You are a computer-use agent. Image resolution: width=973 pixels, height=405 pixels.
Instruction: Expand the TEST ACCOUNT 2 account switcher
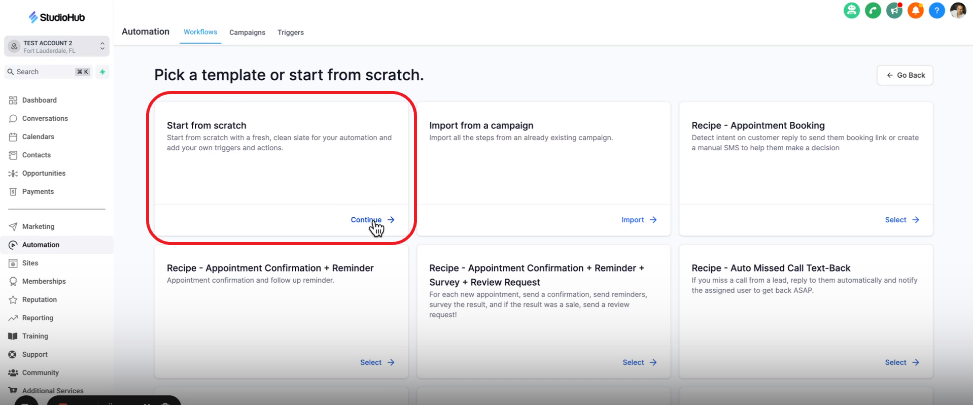pos(56,47)
